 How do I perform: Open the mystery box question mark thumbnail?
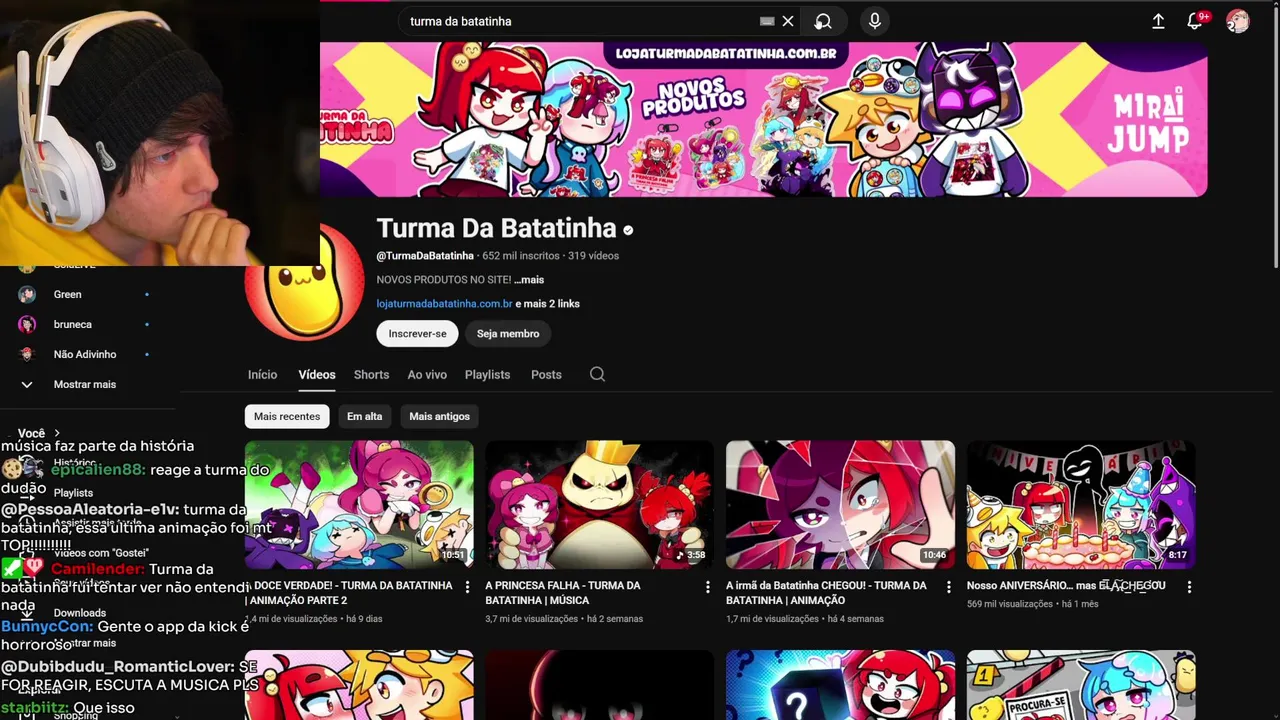[840, 685]
